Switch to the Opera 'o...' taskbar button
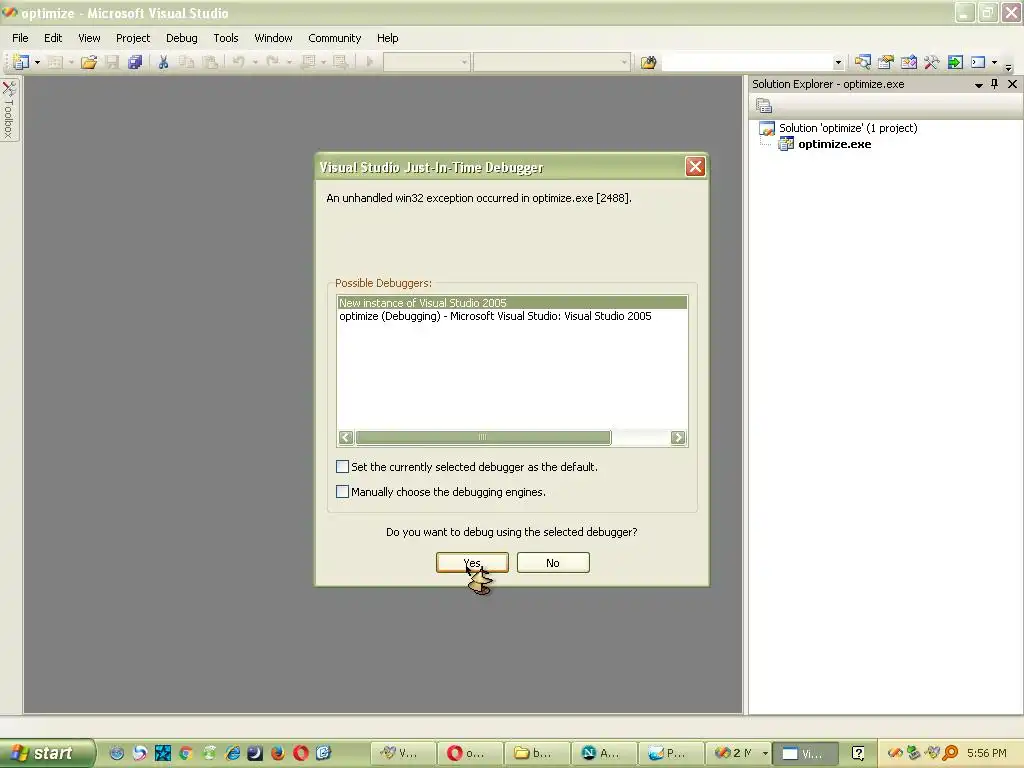The image size is (1024, 768). [469, 754]
